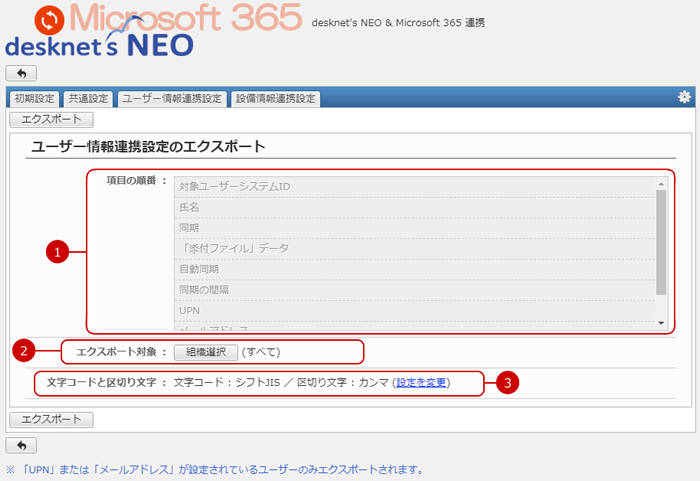This screenshot has width=700, height=481.
Task: Select the 氏名 list item
Action: point(414,208)
